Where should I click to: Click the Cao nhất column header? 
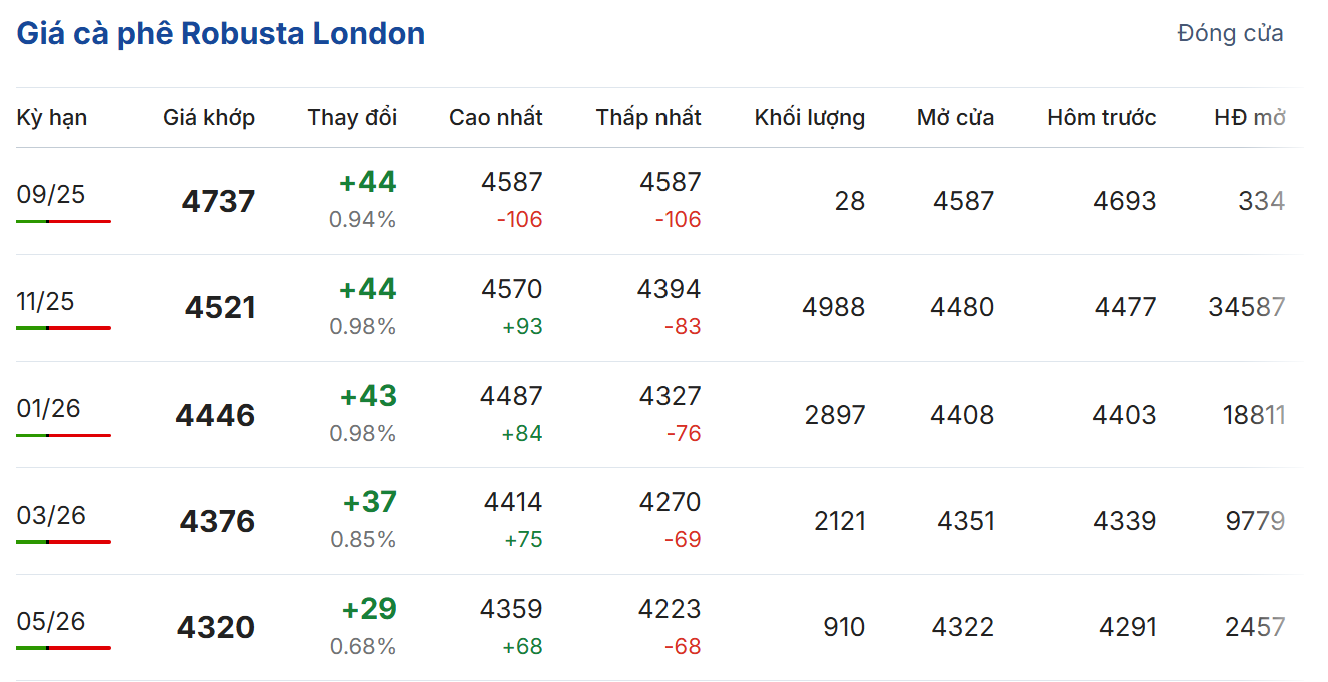click(x=495, y=118)
